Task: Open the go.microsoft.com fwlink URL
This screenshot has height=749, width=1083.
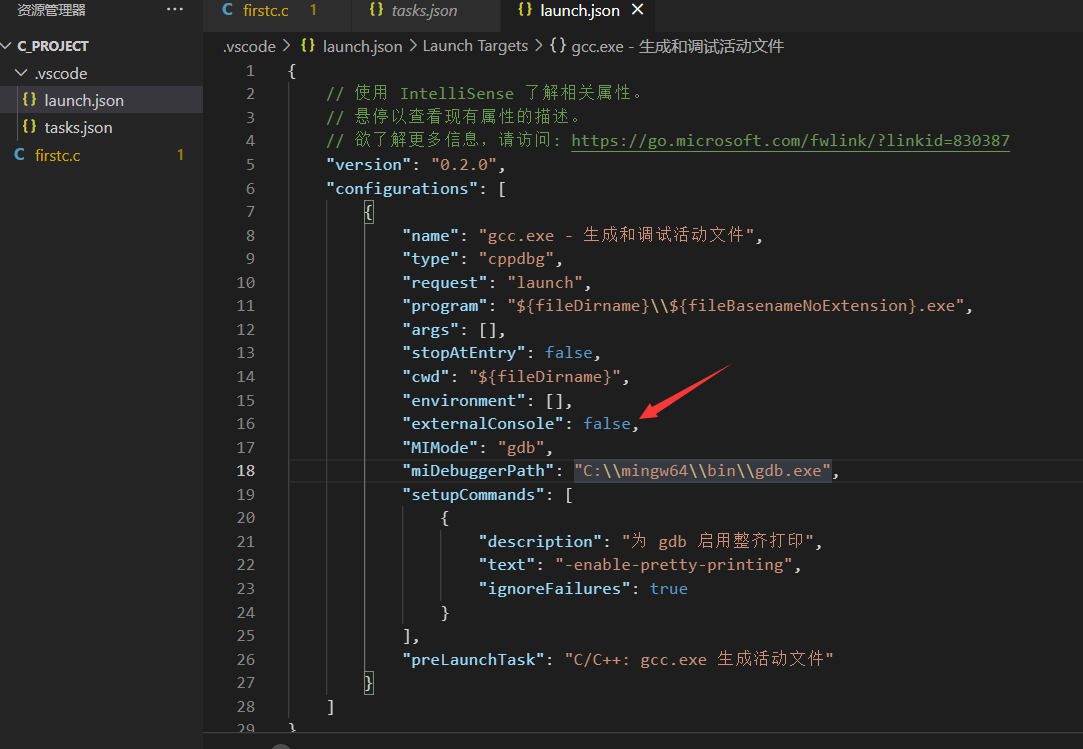Action: (x=790, y=140)
